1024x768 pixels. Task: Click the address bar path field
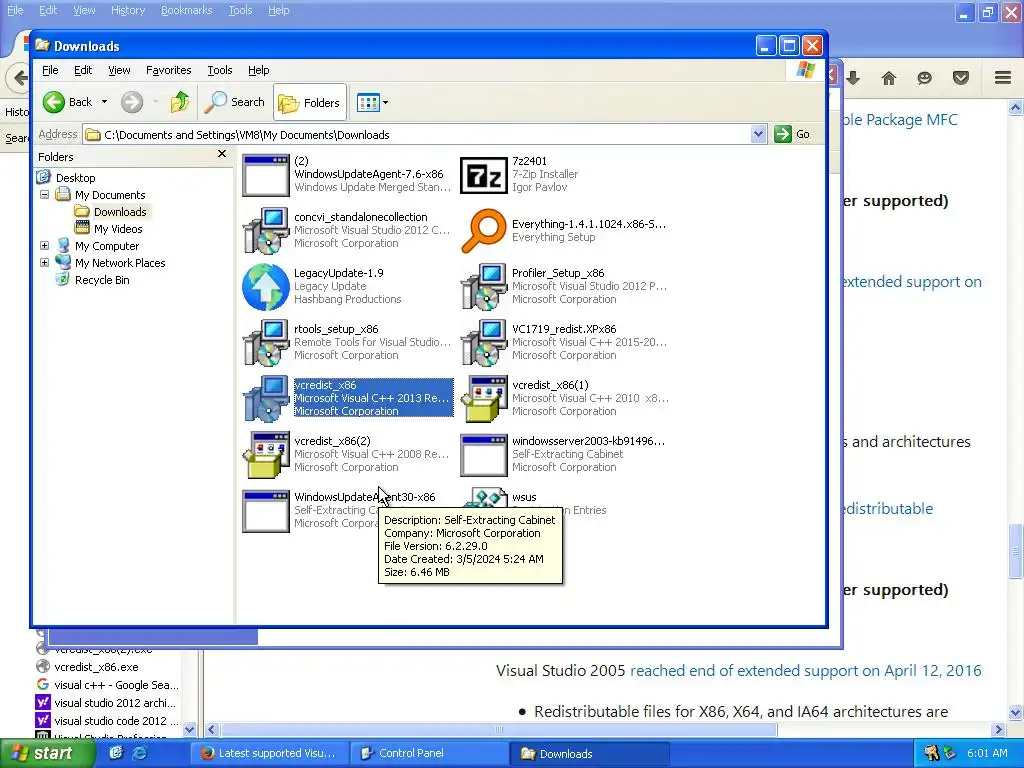(x=418, y=135)
